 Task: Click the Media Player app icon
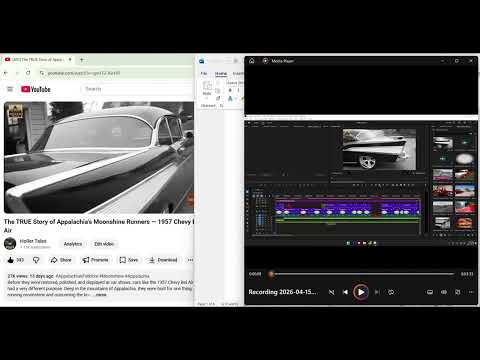point(265,61)
